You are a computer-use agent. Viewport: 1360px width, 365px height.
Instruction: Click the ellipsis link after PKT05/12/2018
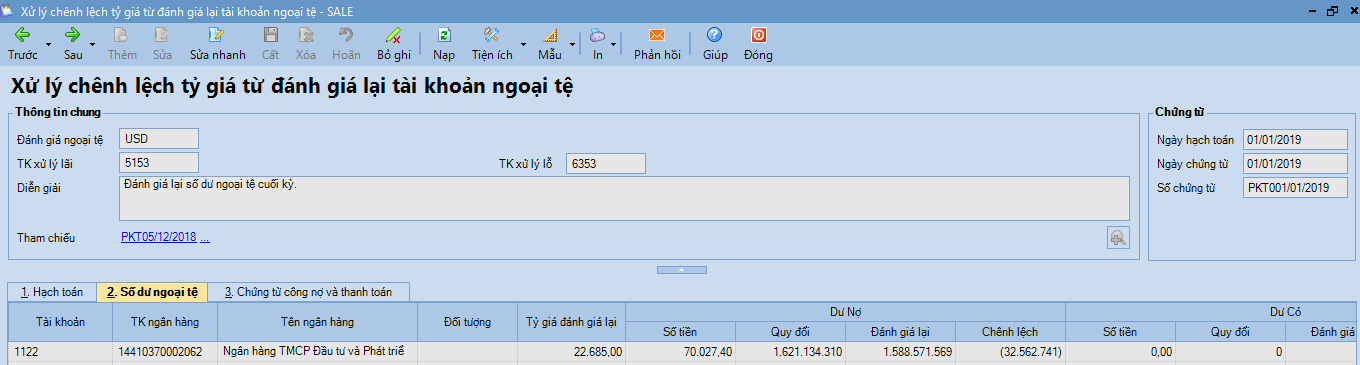pyautogui.click(x=205, y=237)
